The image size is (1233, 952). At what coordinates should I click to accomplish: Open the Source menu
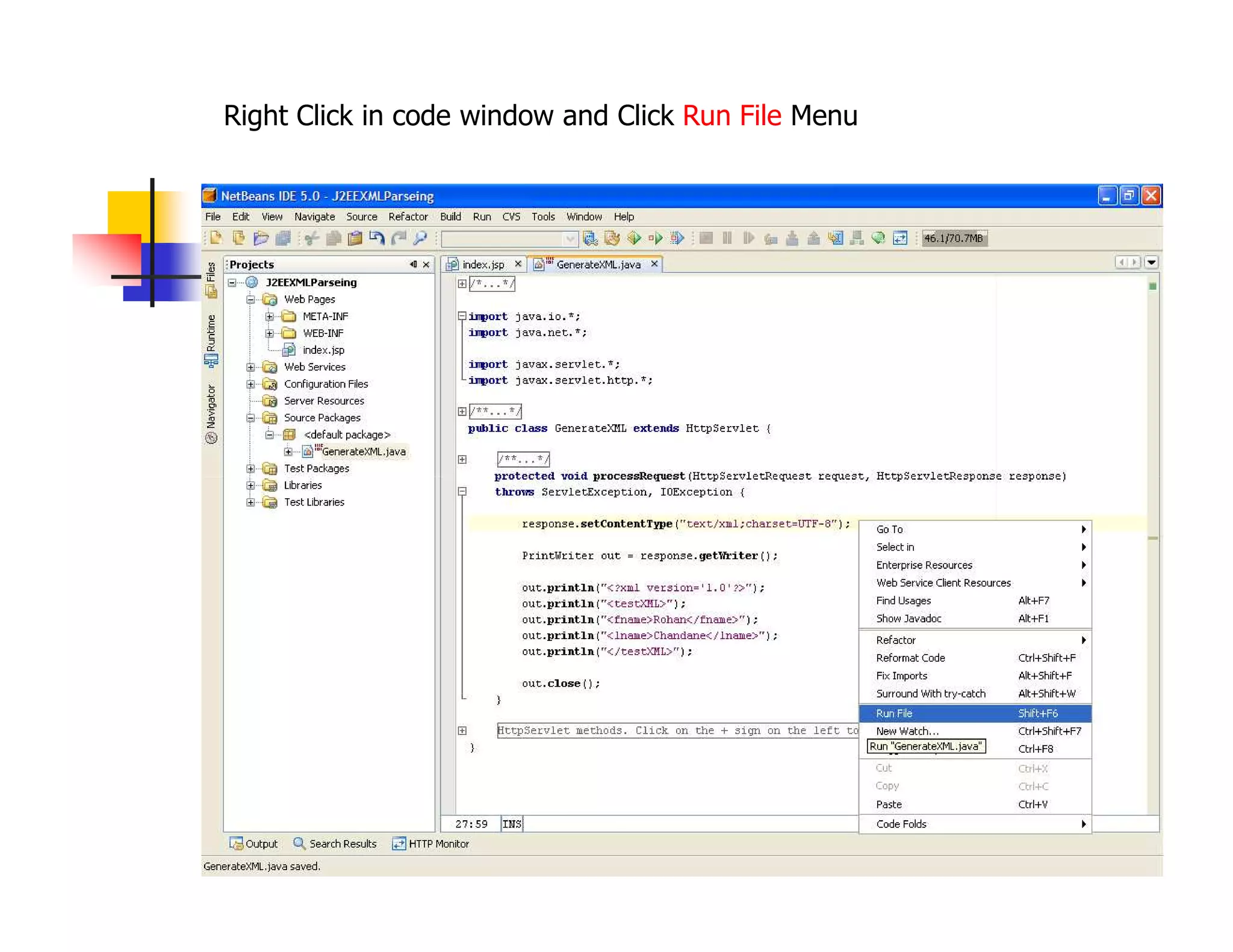click(x=362, y=217)
